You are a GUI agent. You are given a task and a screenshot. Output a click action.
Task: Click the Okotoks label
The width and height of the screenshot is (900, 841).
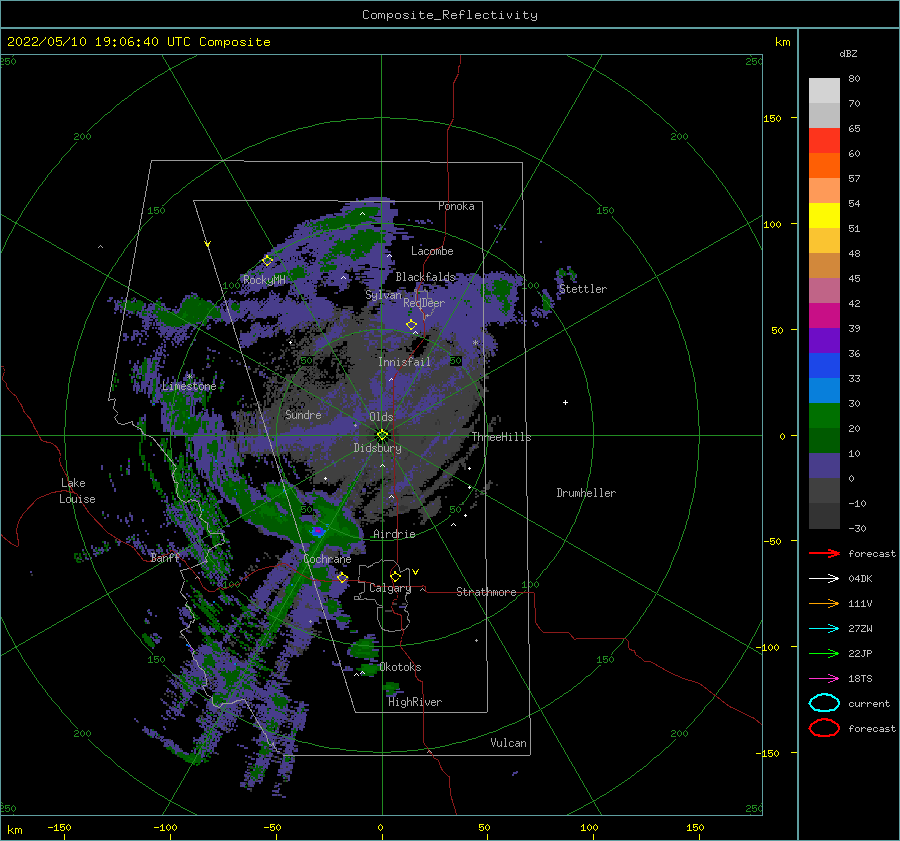tap(400, 667)
